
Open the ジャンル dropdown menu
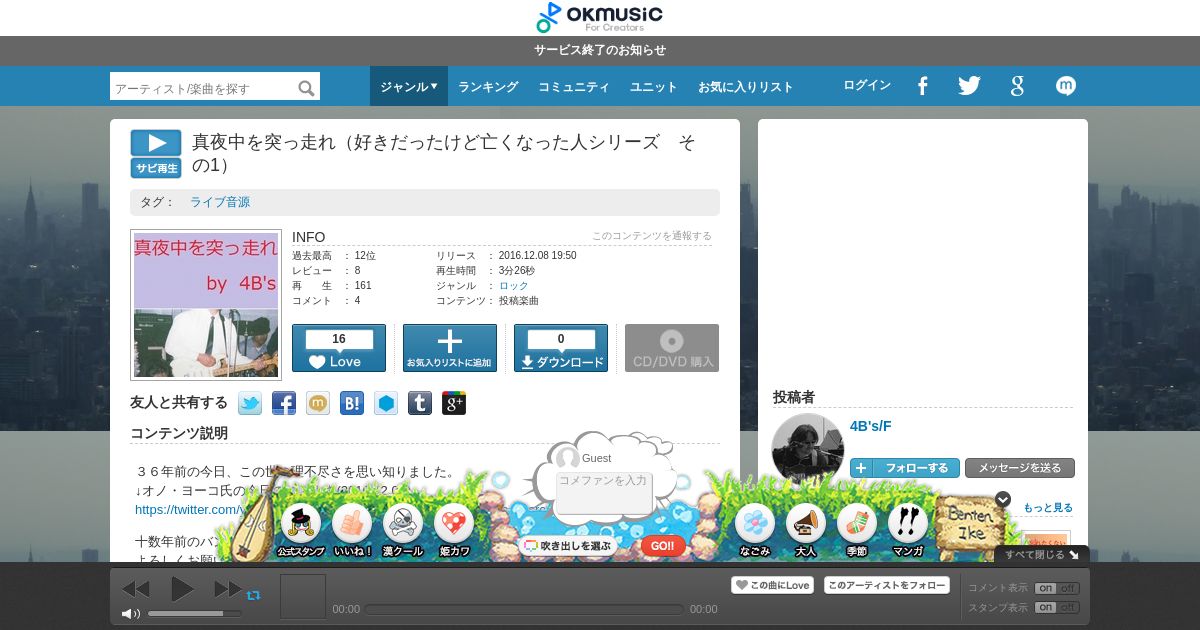pos(409,86)
